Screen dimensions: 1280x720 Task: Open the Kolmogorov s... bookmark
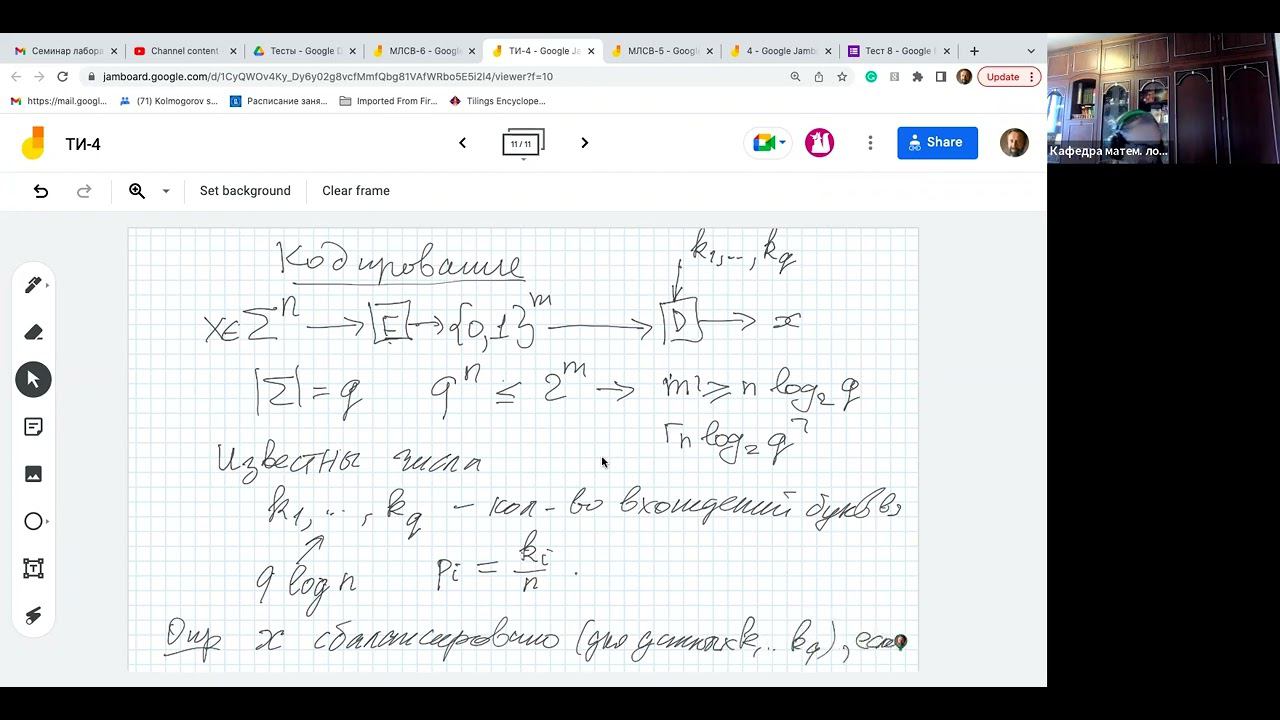tap(168, 101)
